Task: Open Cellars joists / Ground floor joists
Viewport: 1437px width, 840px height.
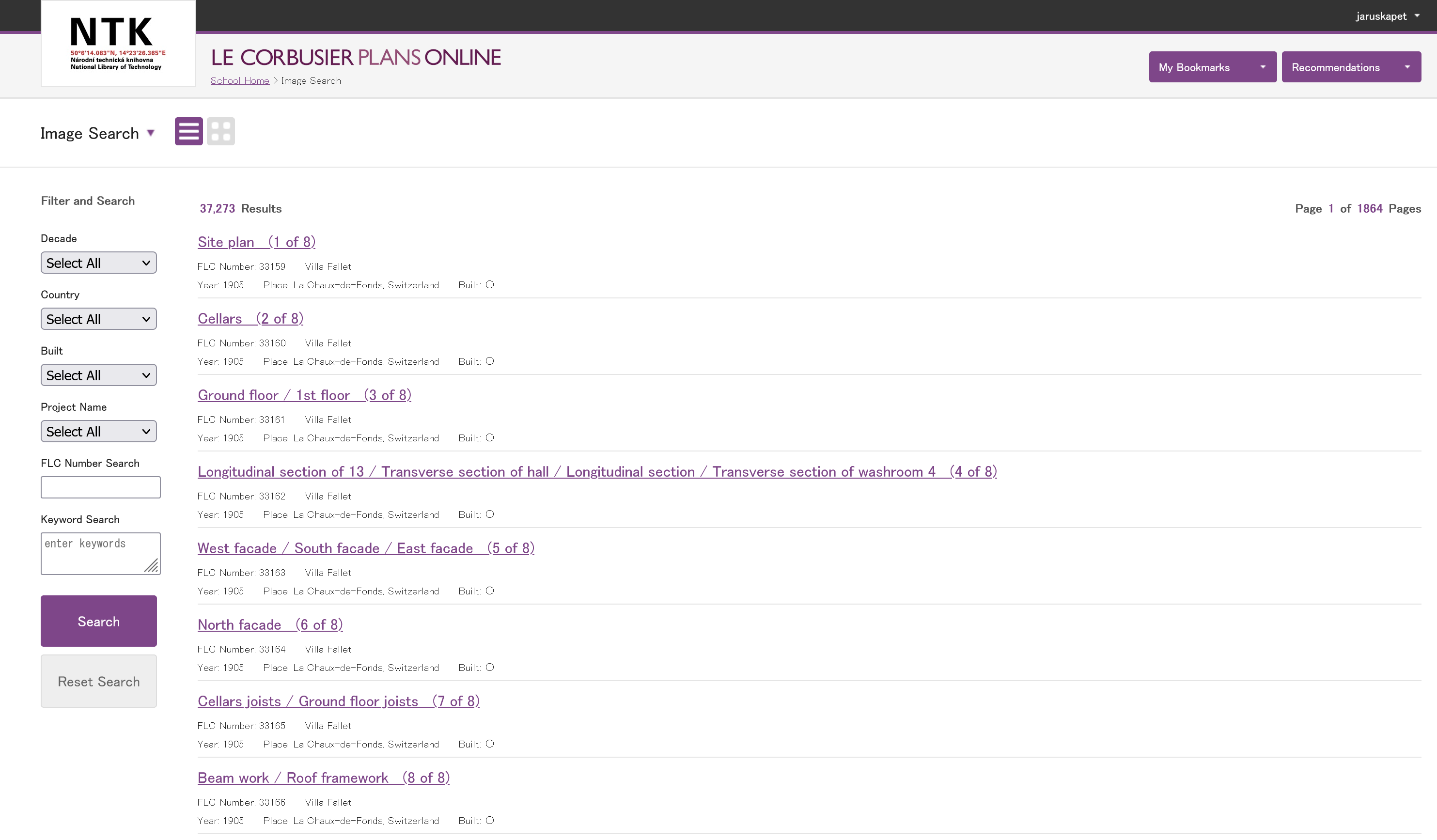Action: coord(339,701)
